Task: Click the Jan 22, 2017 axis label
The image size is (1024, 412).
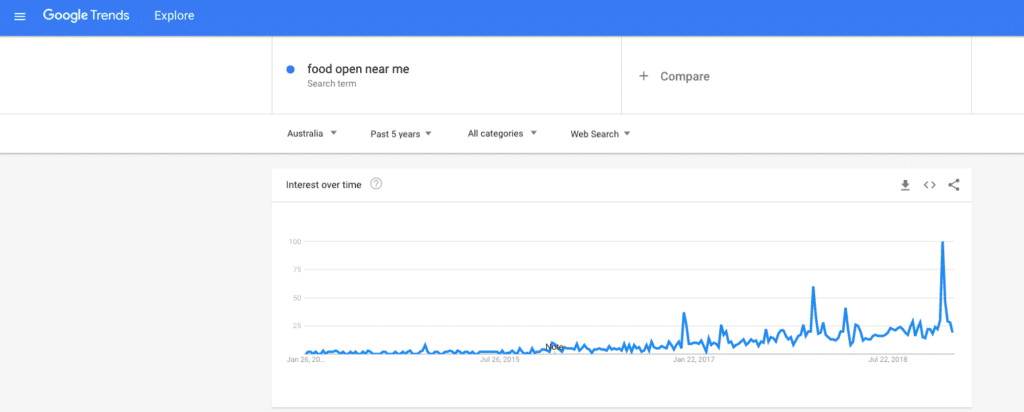Action: click(693, 359)
